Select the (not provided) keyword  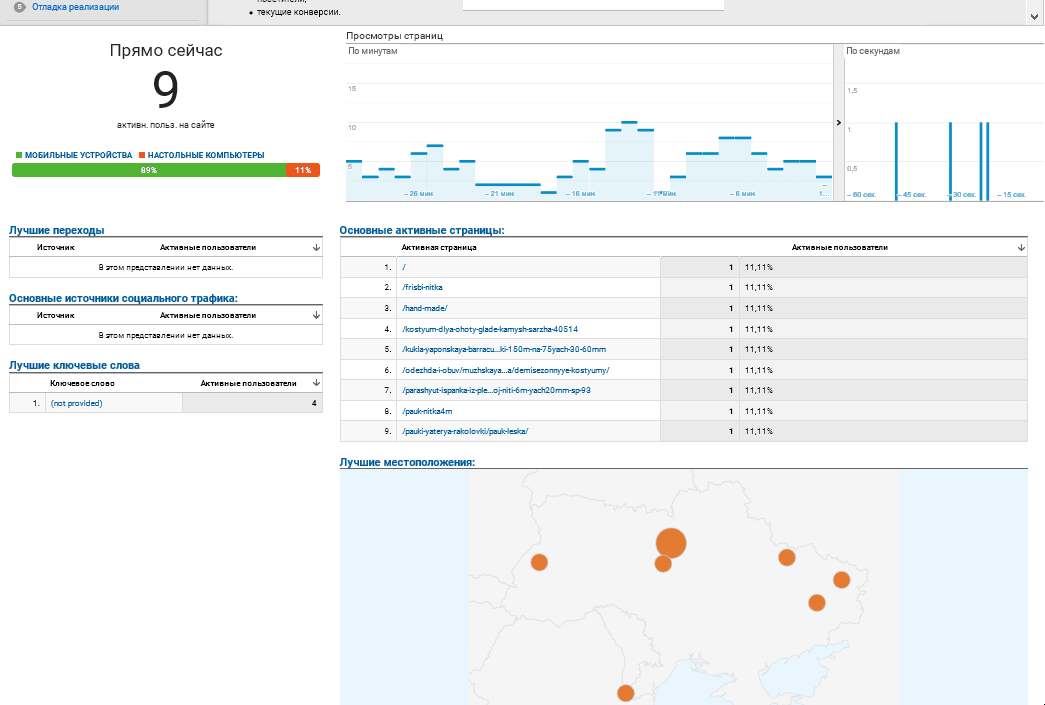pyautogui.click(x=76, y=403)
